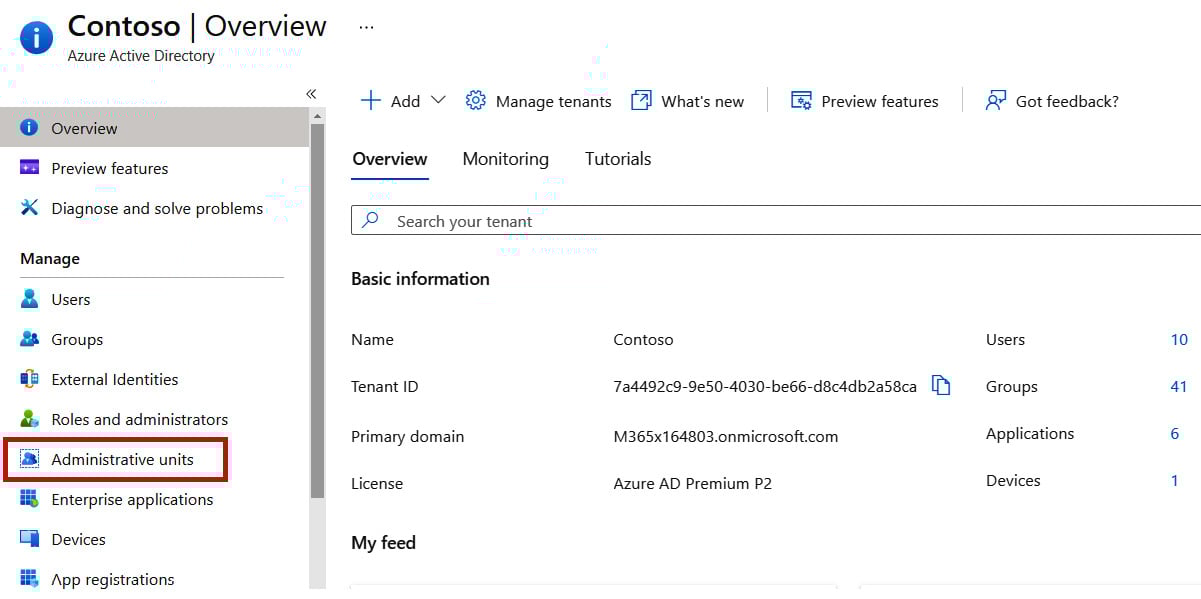Click the Name value Contoso
Image resolution: width=1201 pixels, height=599 pixels.
[x=643, y=339]
